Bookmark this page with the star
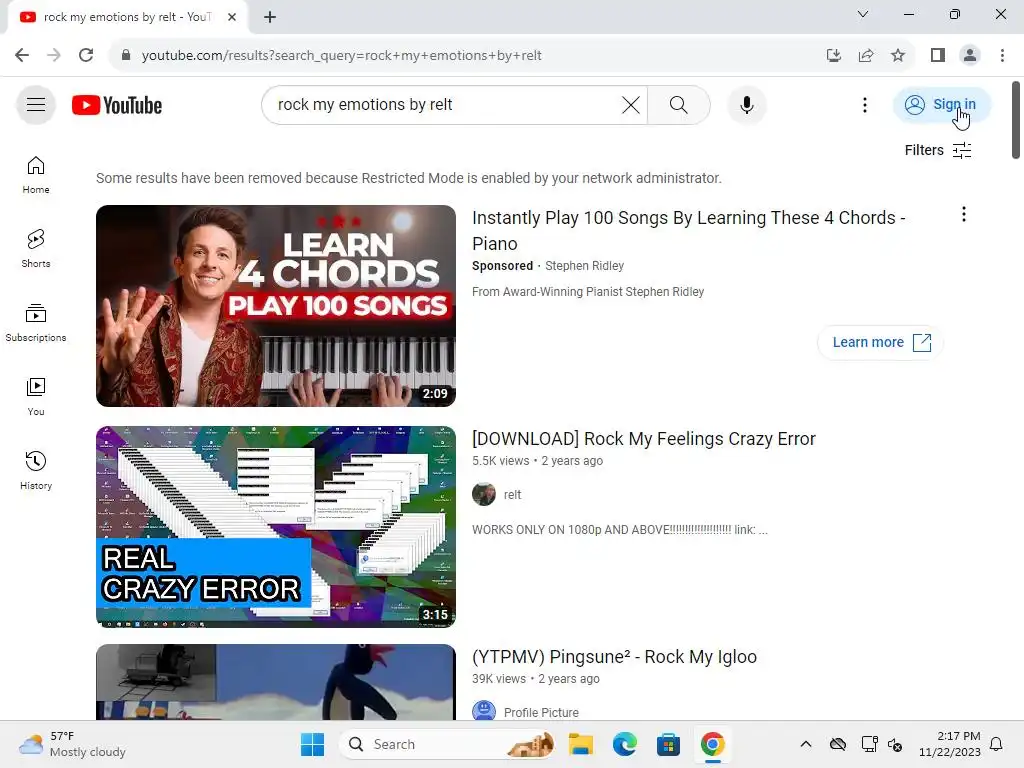This screenshot has height=768, width=1024. tap(898, 56)
